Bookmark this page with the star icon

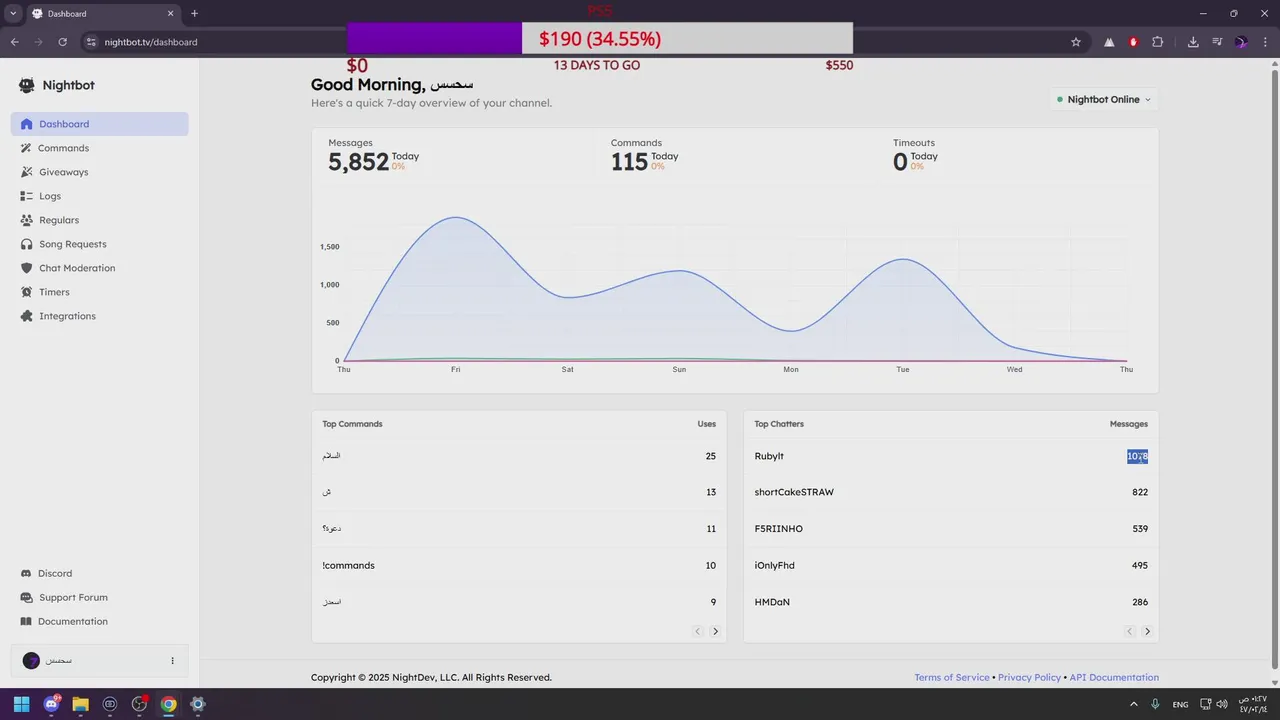tap(1076, 42)
